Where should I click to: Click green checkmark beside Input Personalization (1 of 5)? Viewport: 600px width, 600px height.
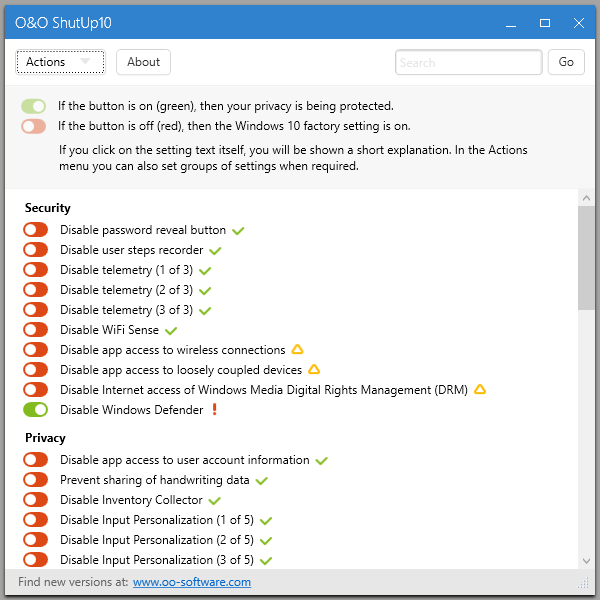266,521
